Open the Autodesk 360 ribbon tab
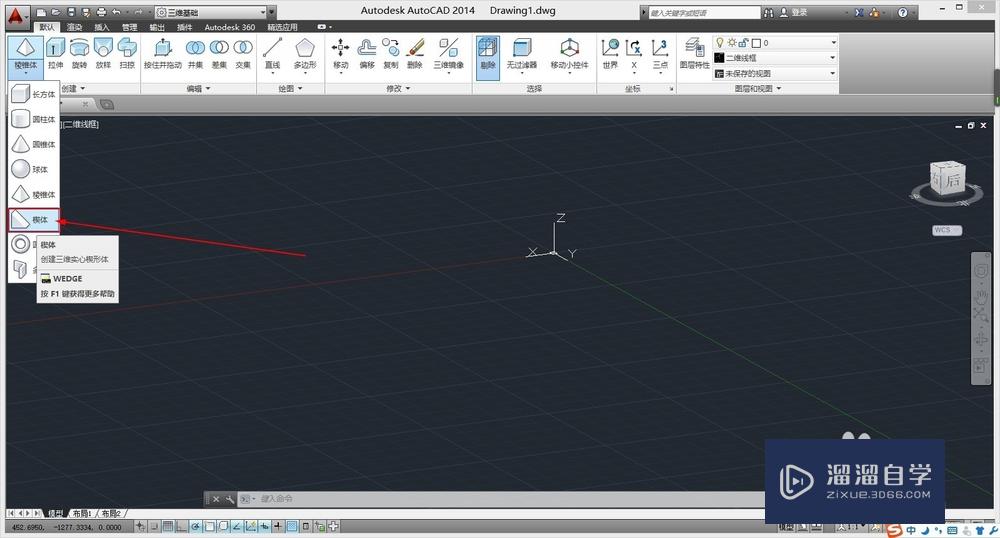This screenshot has height=538, width=1000. tap(230, 27)
